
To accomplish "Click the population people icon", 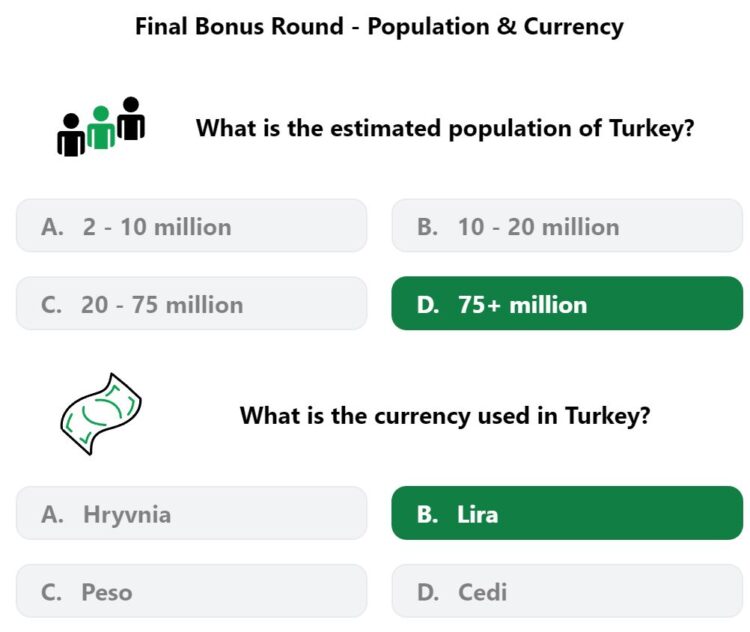I will (x=101, y=127).
